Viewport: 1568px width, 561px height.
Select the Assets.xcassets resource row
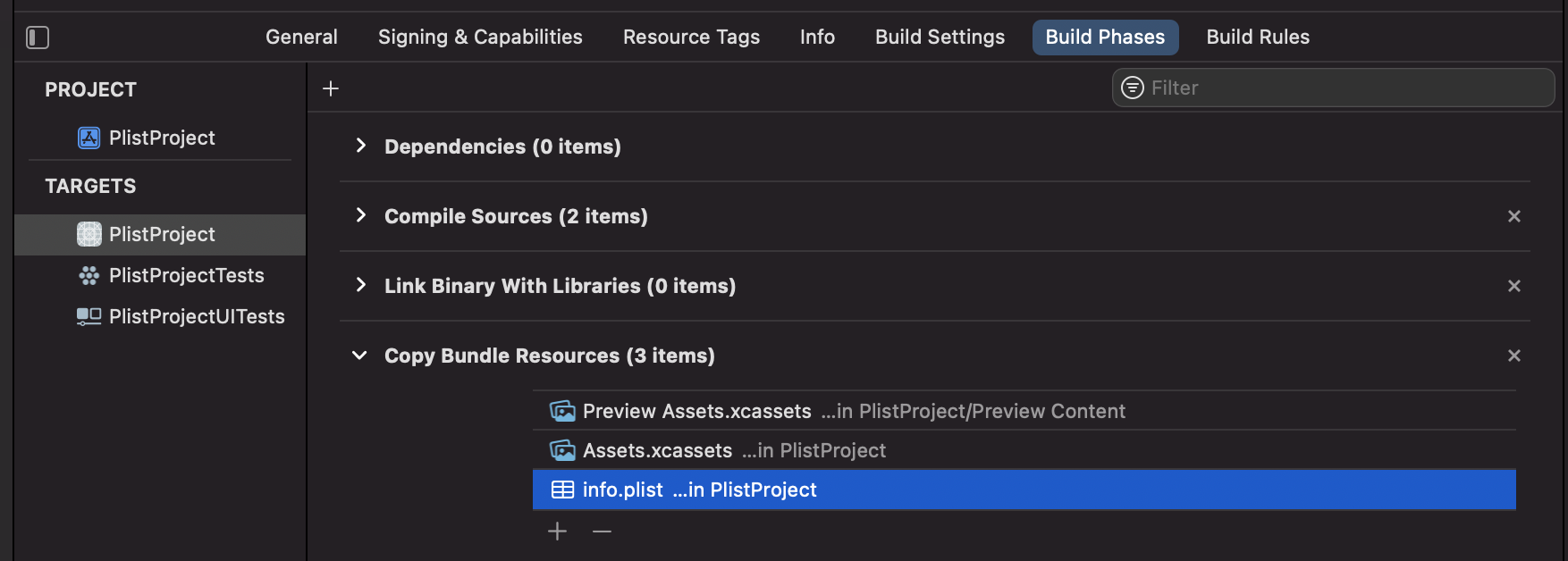pos(1024,450)
